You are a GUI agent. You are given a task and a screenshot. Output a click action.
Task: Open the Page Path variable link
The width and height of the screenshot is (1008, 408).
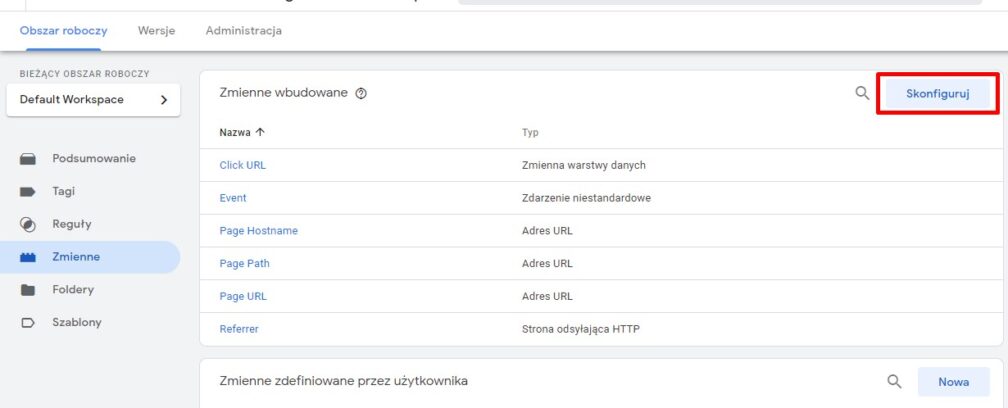coord(244,263)
